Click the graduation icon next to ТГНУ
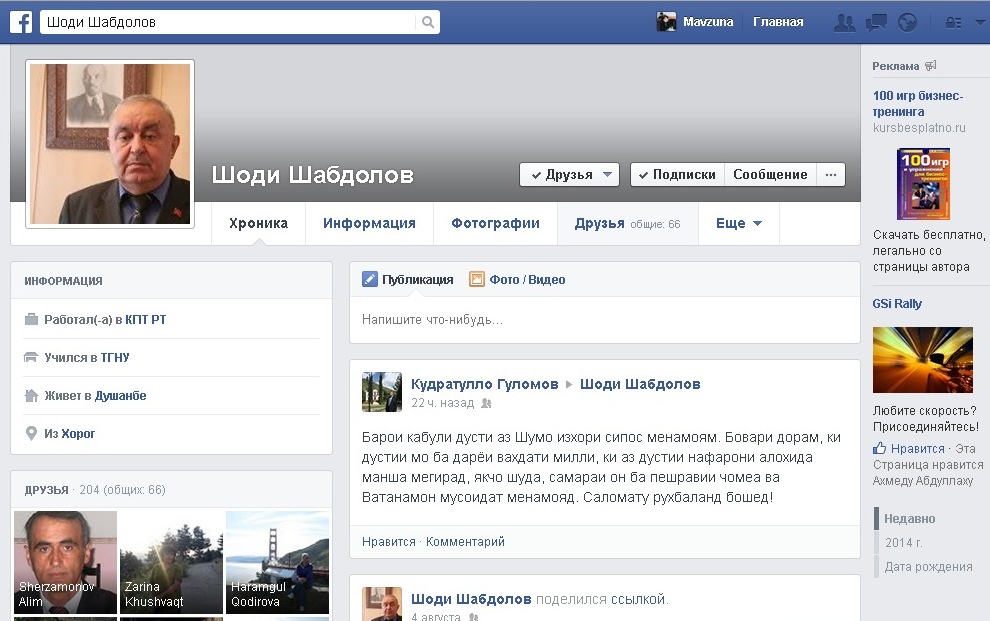This screenshot has height=621, width=990. pos(30,357)
